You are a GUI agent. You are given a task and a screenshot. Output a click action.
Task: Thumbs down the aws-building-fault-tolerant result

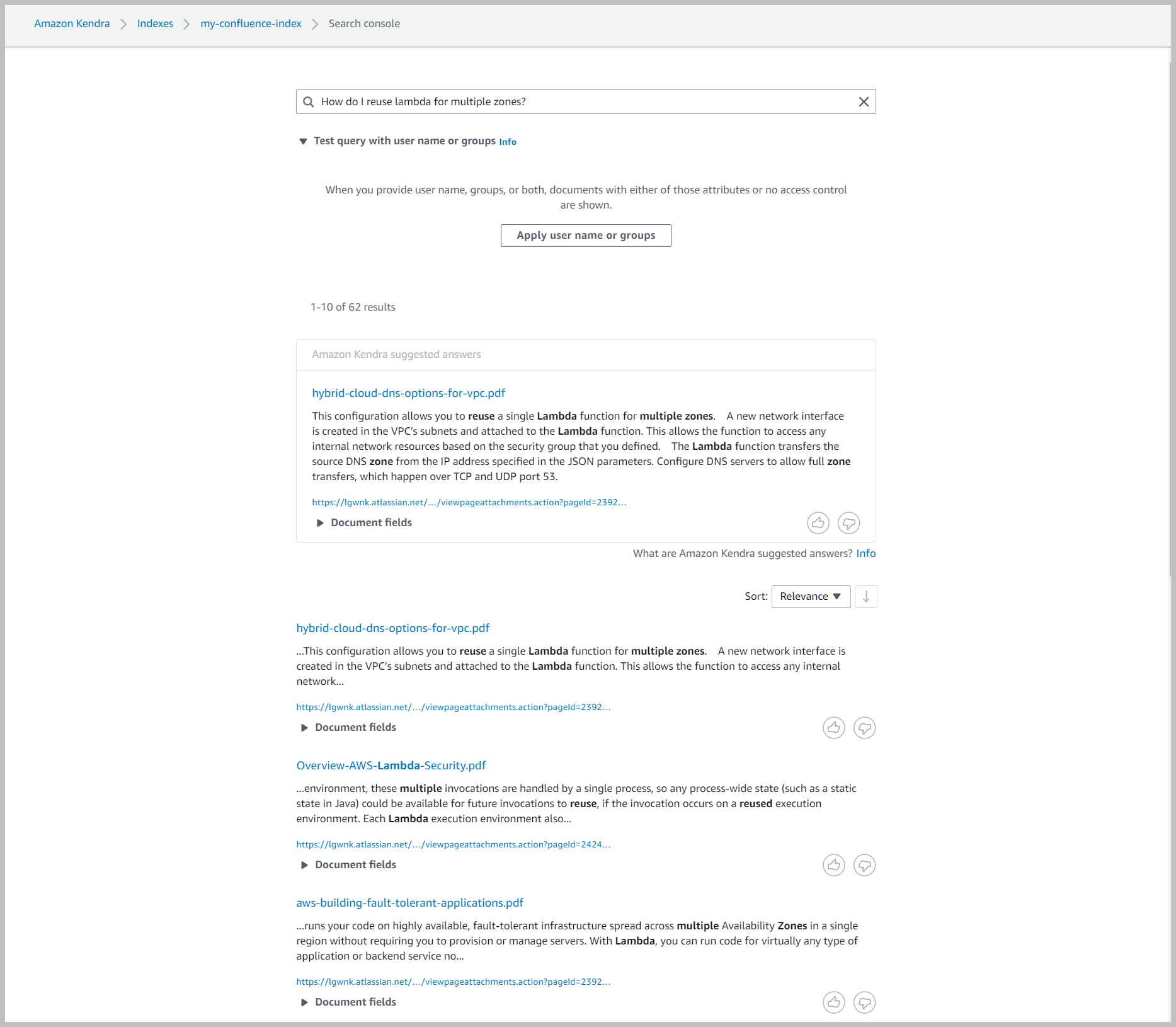point(865,1002)
